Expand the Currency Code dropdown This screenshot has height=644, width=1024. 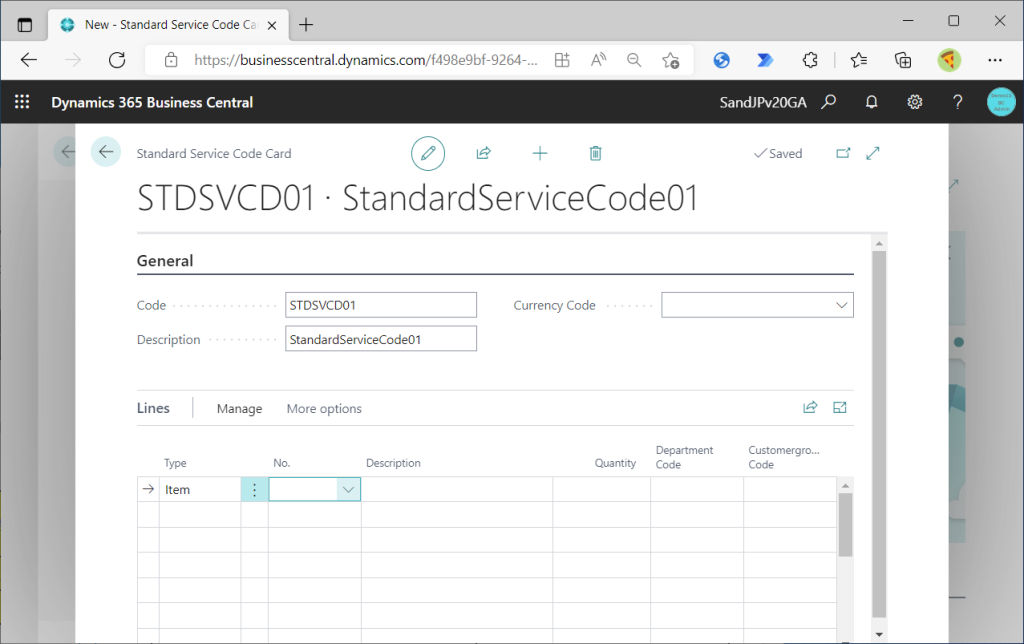click(841, 305)
